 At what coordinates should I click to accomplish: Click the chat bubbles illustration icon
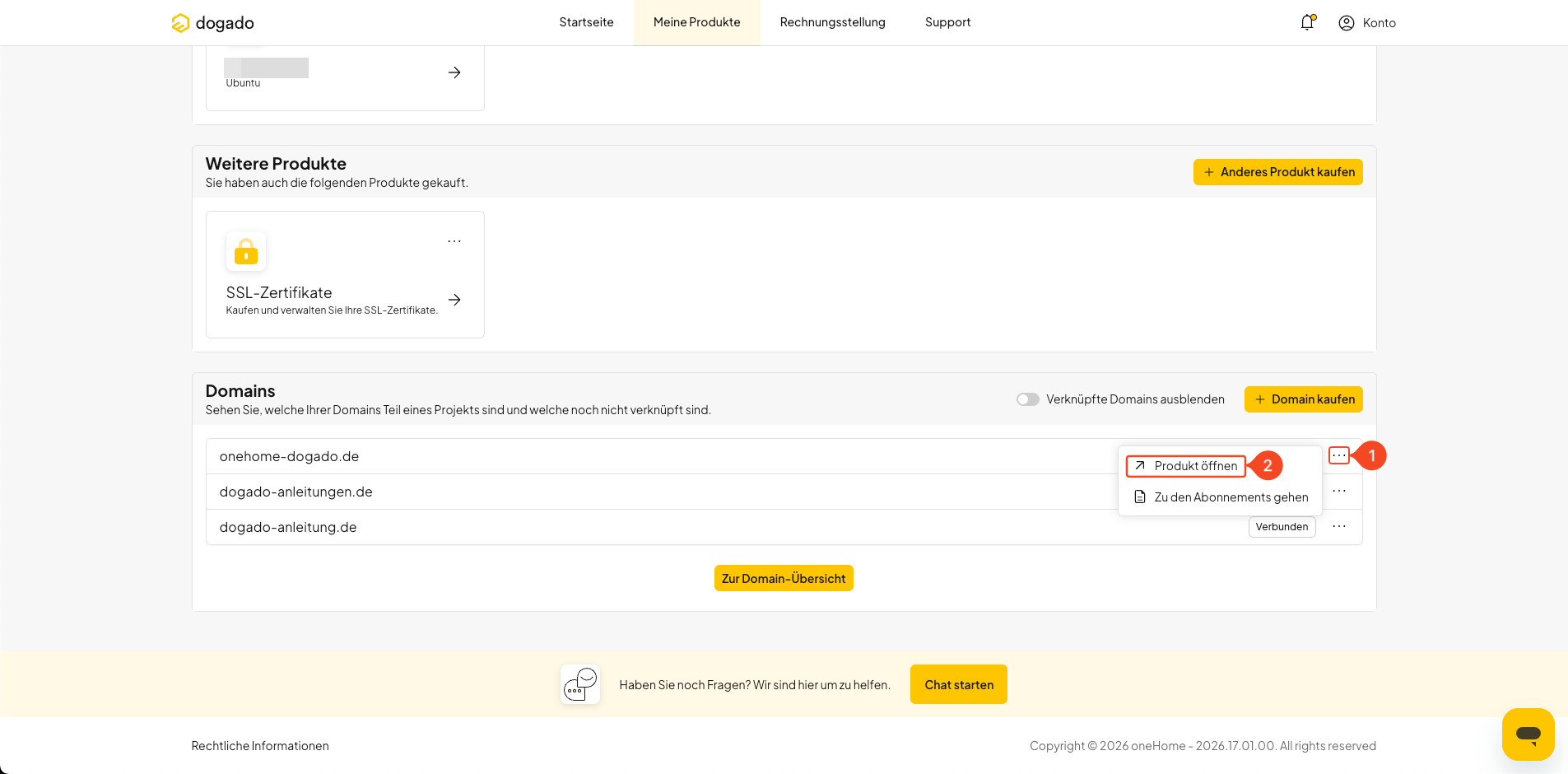(x=580, y=684)
